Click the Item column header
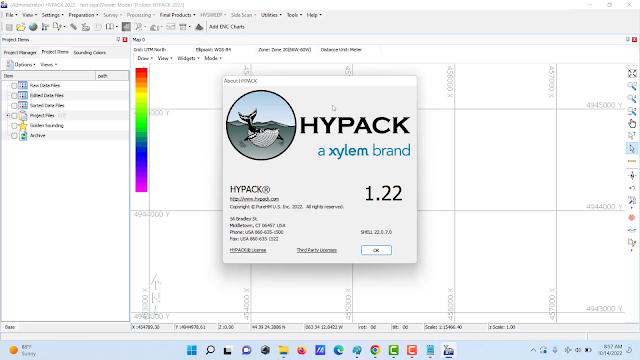 tap(49, 76)
